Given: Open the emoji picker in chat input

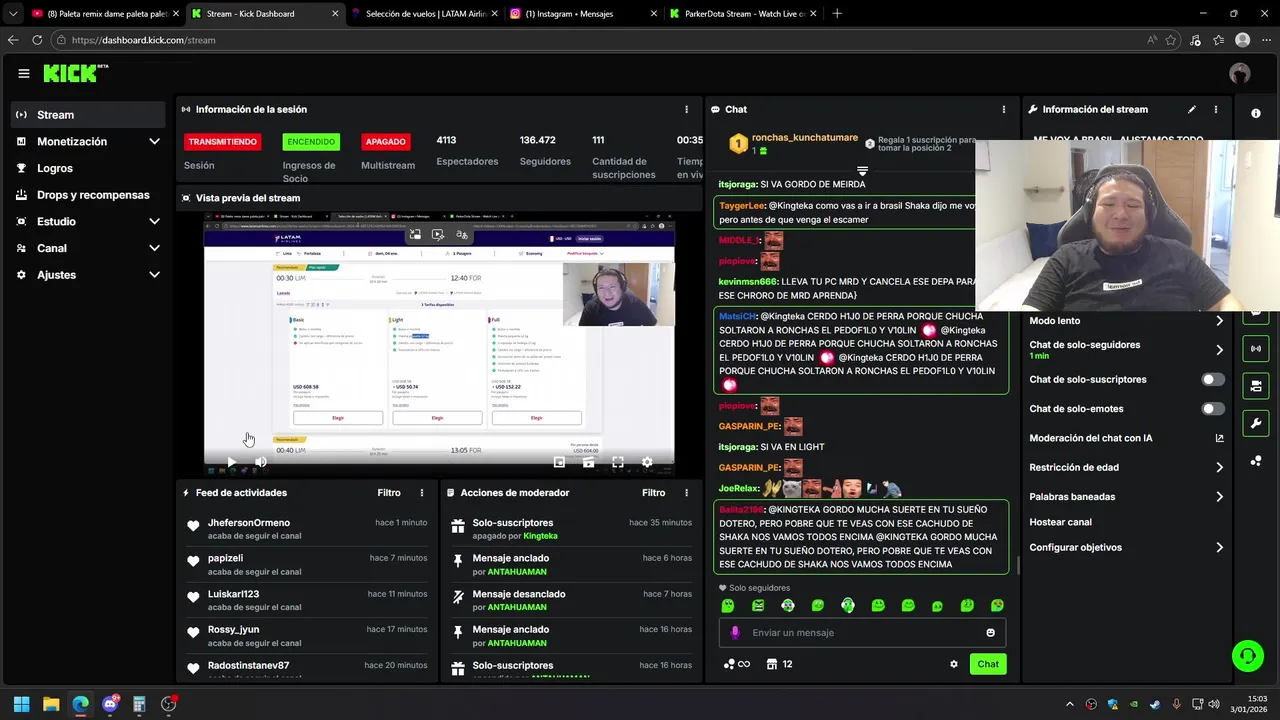Looking at the screenshot, I should pyautogui.click(x=991, y=633).
